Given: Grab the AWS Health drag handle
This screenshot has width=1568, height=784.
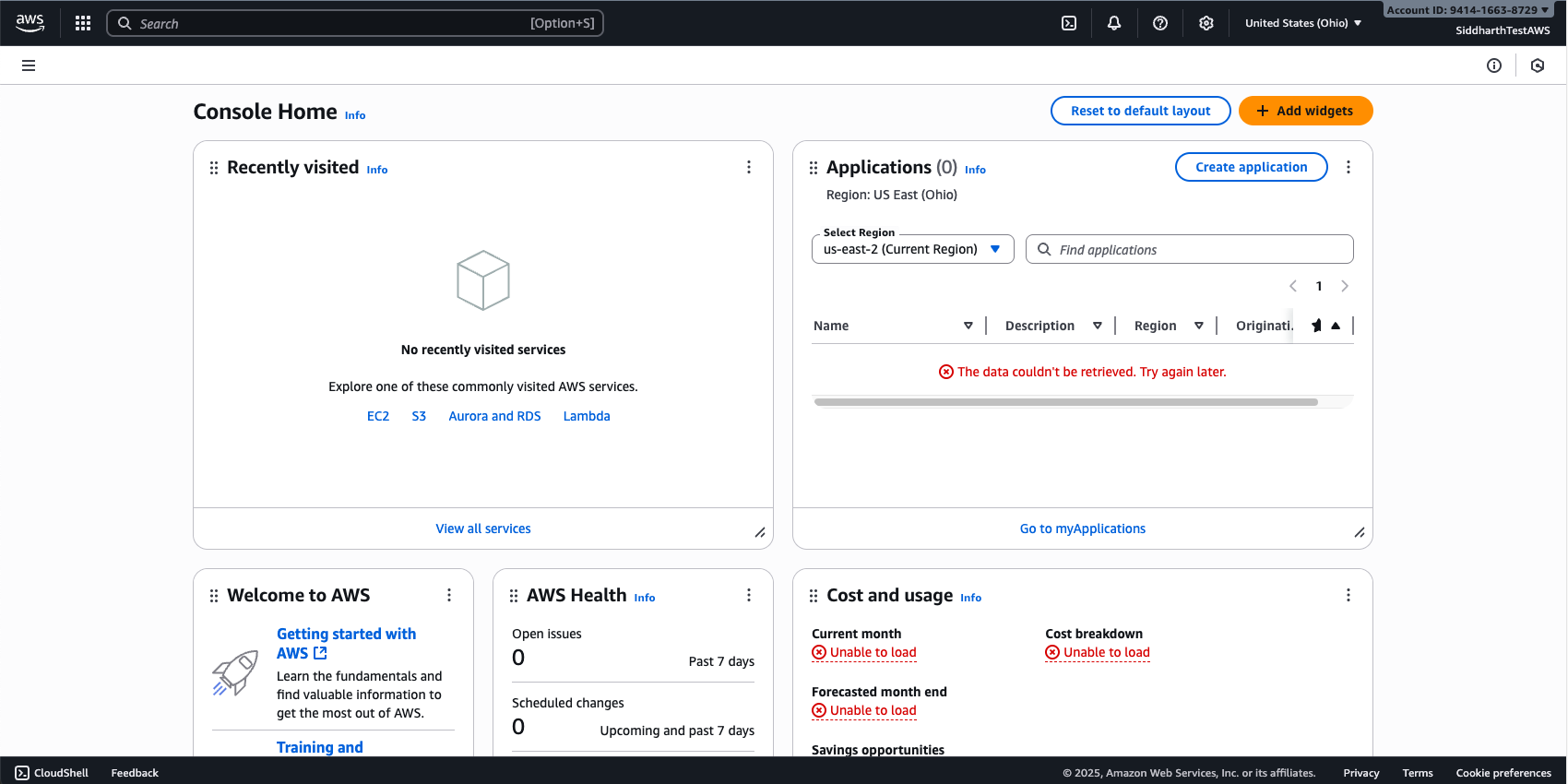Looking at the screenshot, I should point(514,596).
